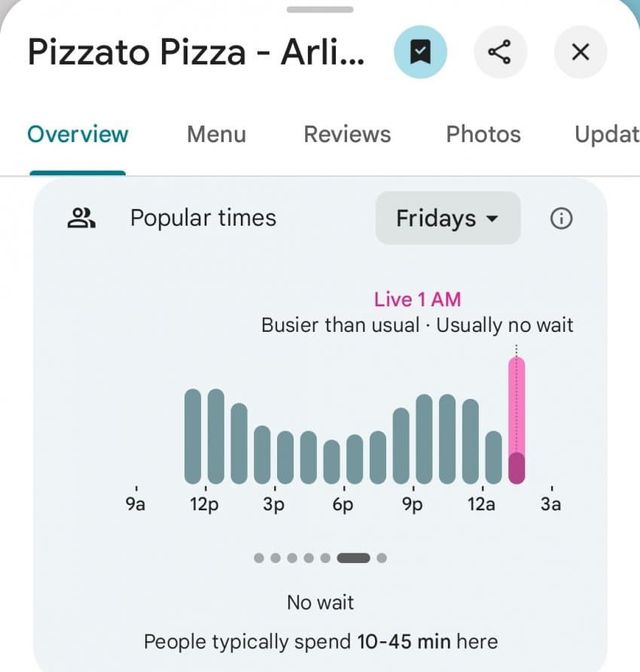The image size is (640, 672).
Task: Open the Reviews tab
Action: point(347,134)
